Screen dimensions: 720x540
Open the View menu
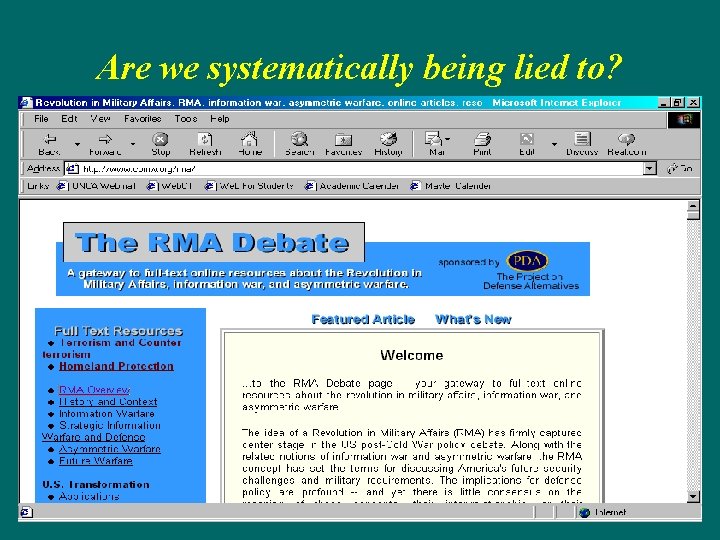pyautogui.click(x=100, y=119)
